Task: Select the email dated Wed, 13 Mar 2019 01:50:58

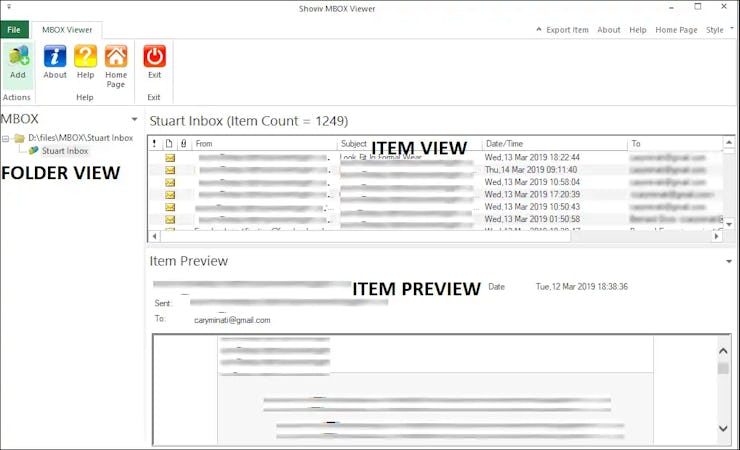Action: [436, 219]
